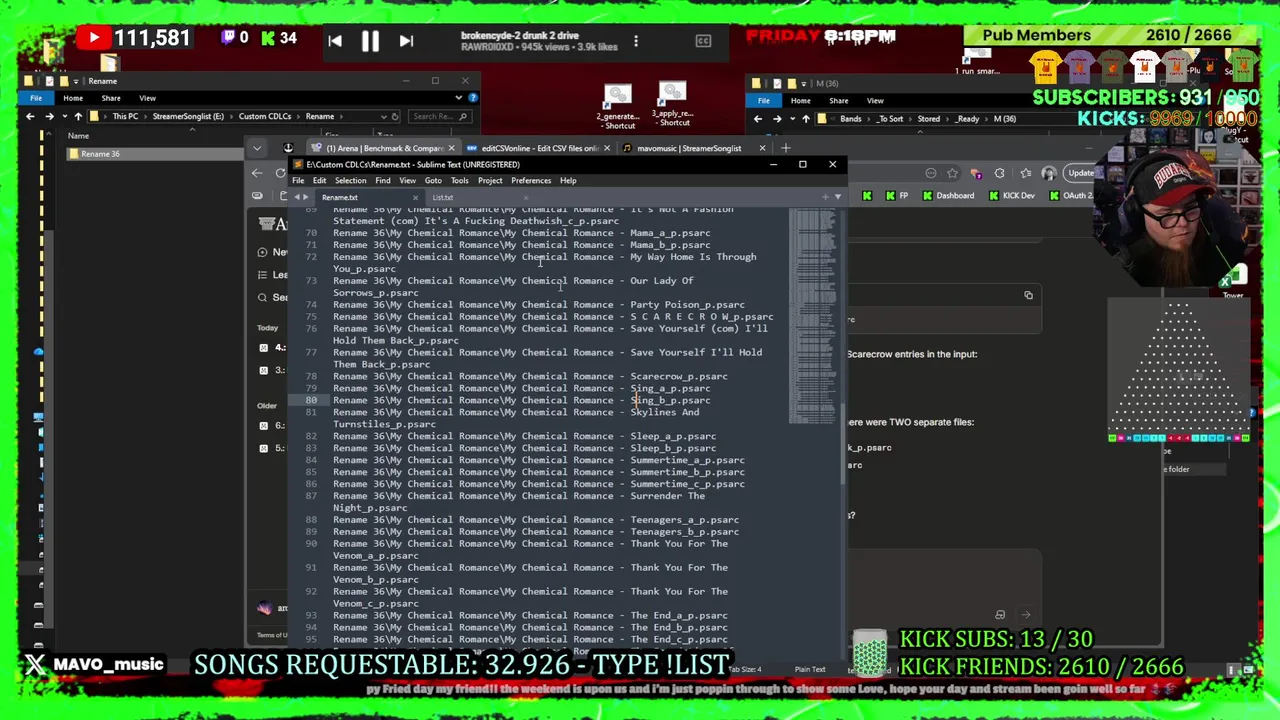Image resolution: width=1280 pixels, height=720 pixels.
Task: Refresh the Rename explorer folder
Action: pos(394,116)
